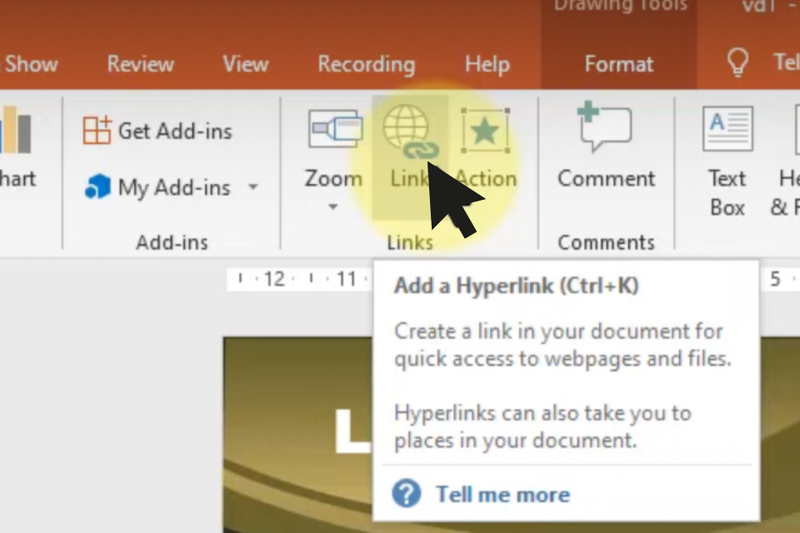
Task: Switch to the Review tab
Action: pos(141,64)
